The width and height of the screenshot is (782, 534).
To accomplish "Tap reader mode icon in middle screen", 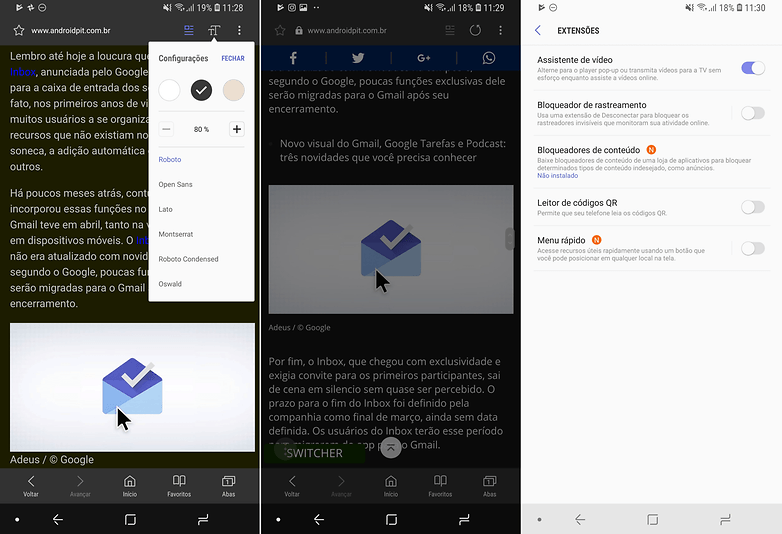I will [x=450, y=30].
